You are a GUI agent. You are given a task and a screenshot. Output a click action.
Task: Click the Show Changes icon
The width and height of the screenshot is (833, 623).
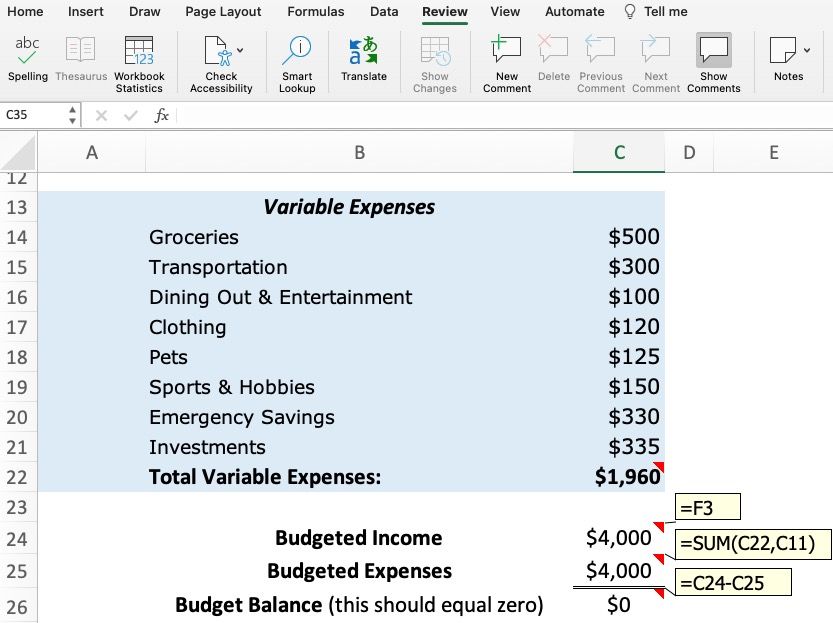click(x=435, y=51)
